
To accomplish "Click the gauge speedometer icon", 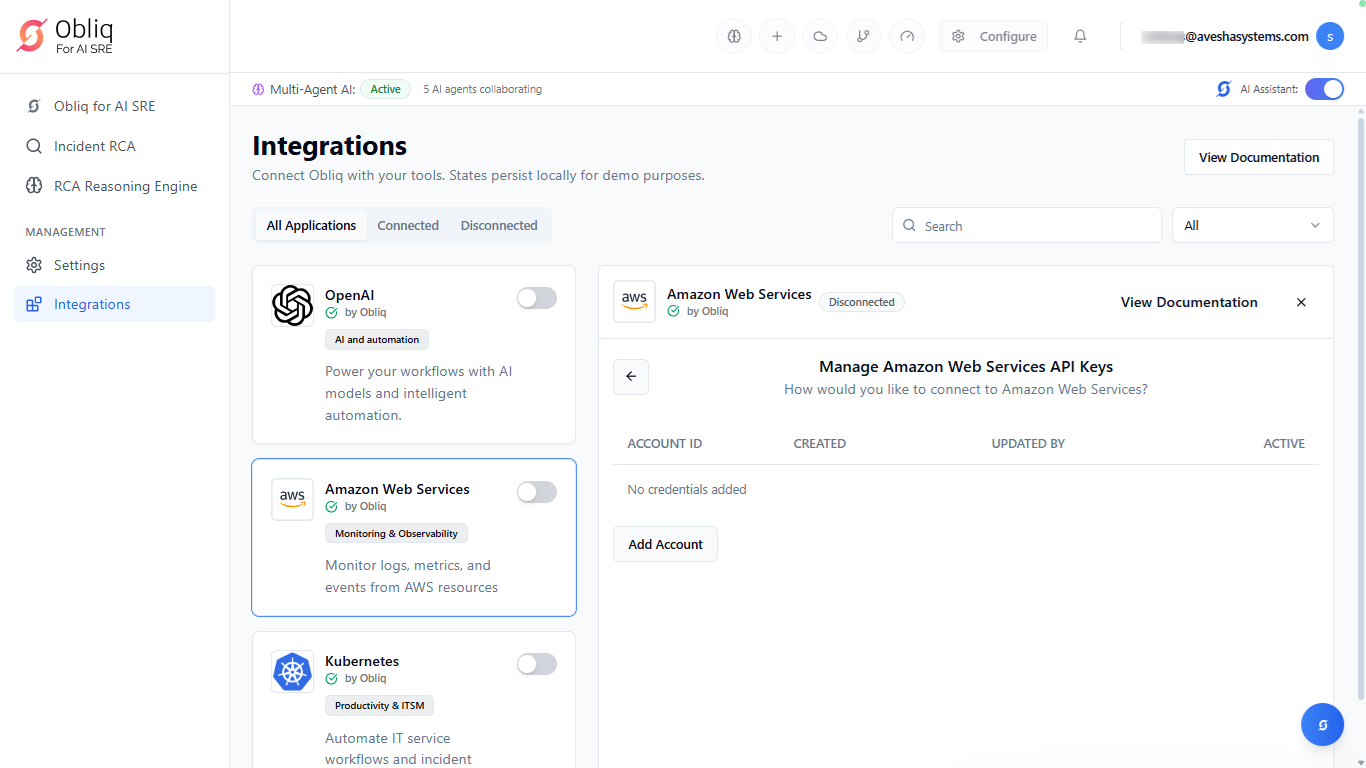I will (907, 37).
